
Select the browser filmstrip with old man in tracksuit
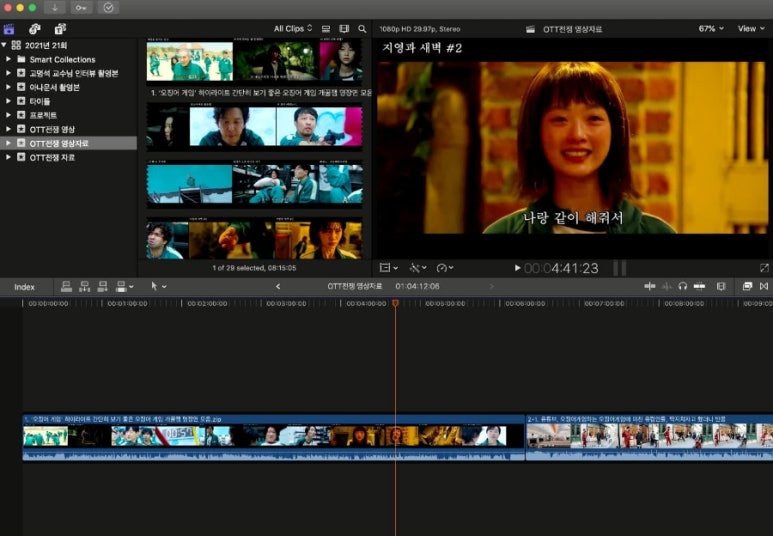tap(254, 61)
